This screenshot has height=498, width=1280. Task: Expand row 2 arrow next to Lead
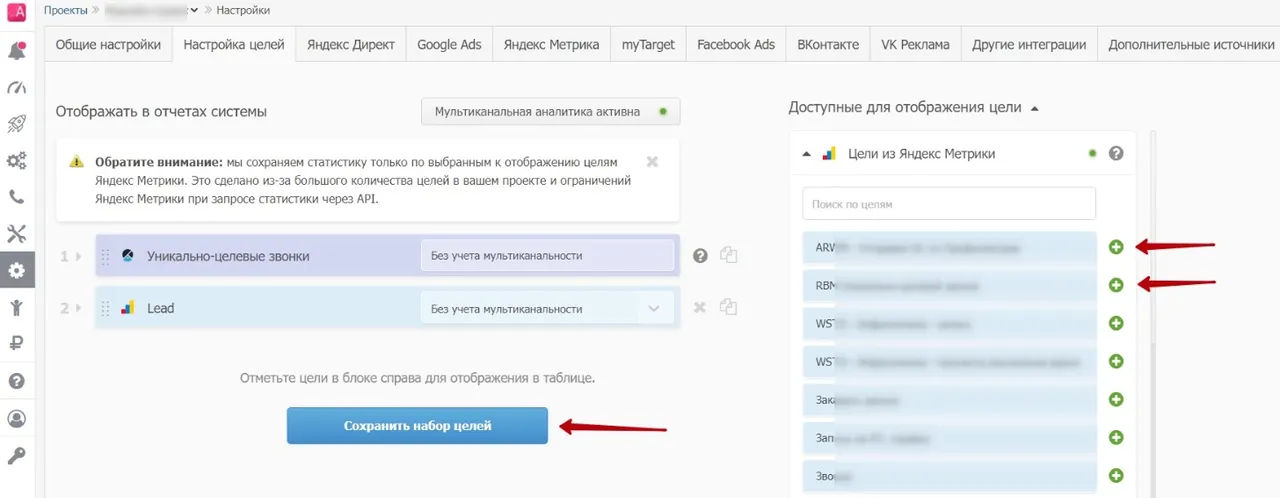pos(79,307)
